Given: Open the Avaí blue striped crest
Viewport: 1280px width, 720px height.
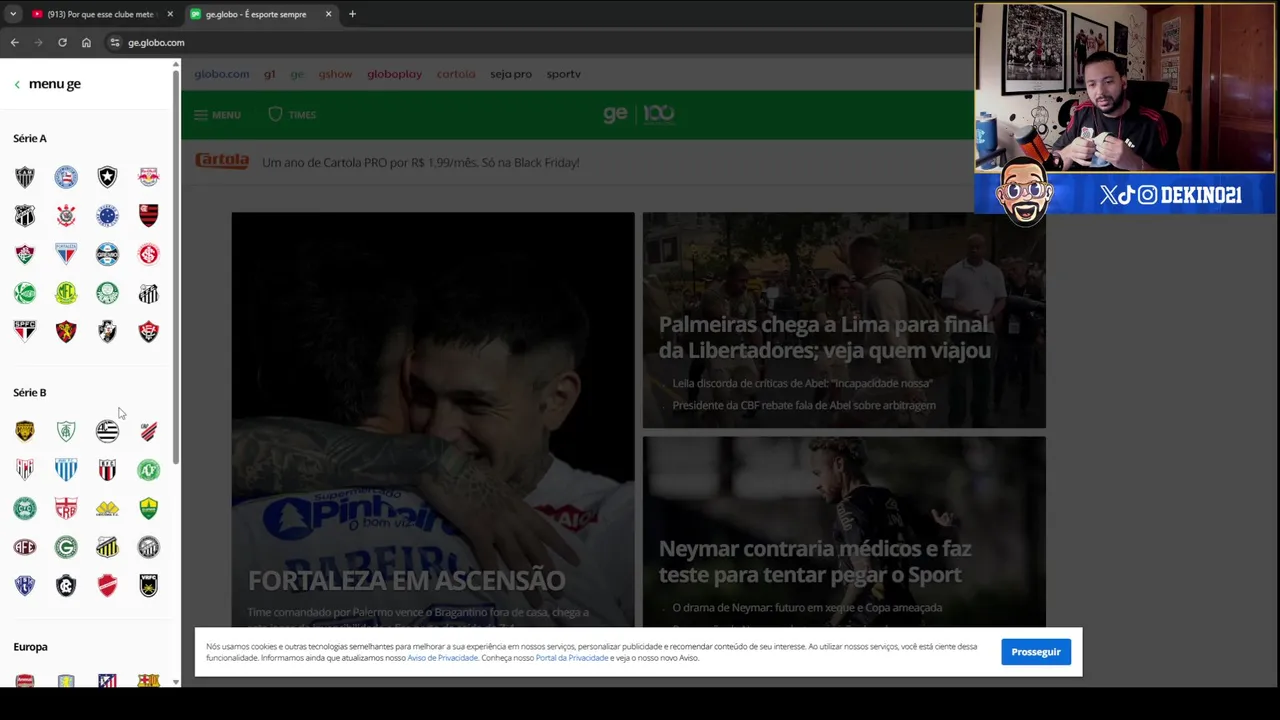Looking at the screenshot, I should [66, 469].
